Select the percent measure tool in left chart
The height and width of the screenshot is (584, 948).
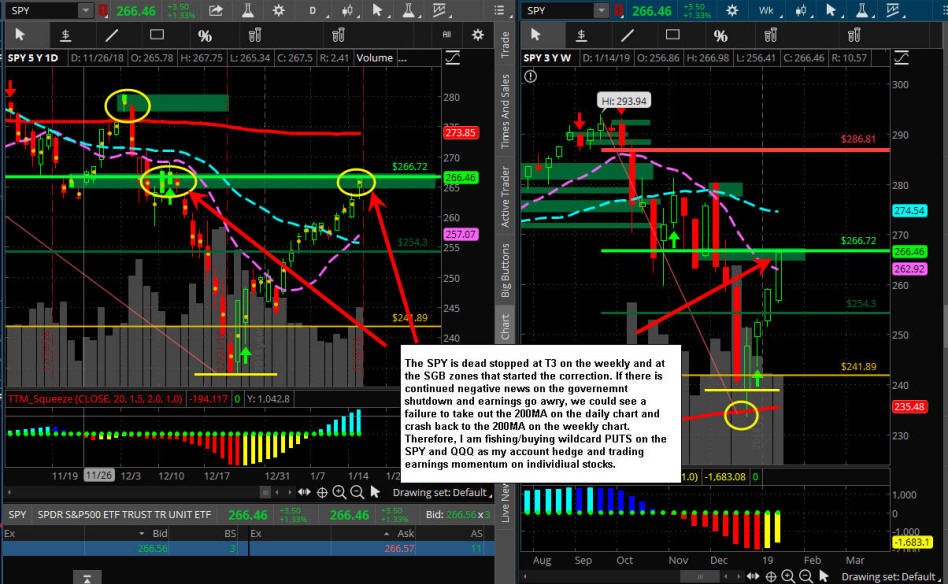pyautogui.click(x=205, y=36)
